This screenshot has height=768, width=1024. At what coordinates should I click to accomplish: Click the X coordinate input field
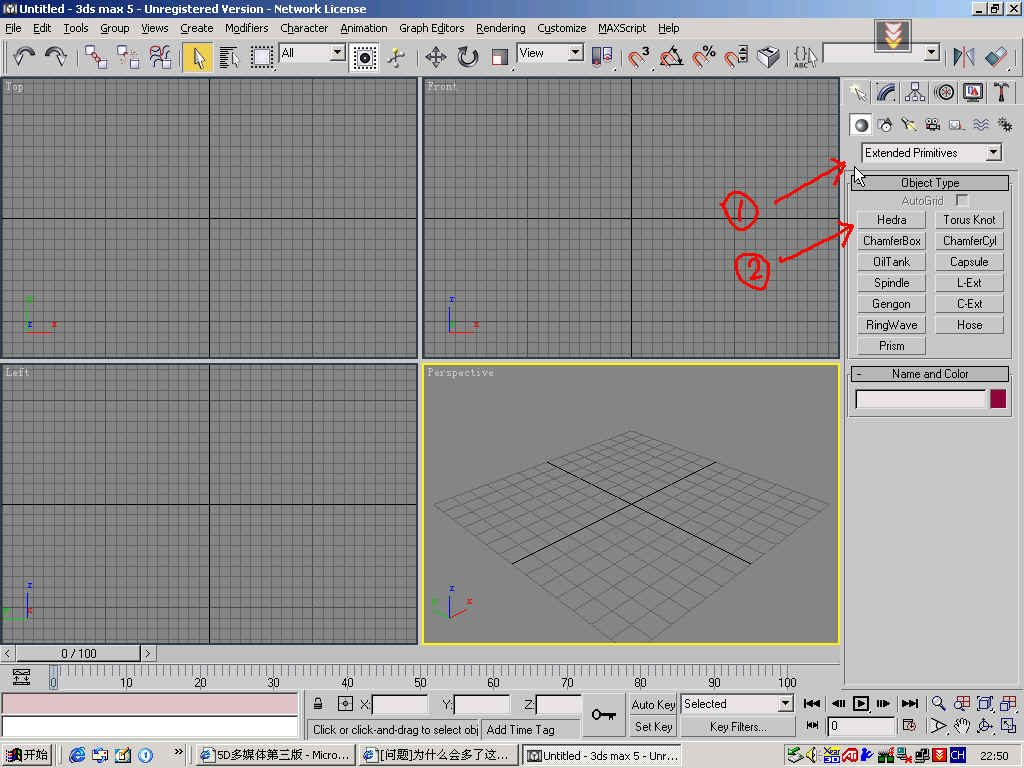pos(400,704)
